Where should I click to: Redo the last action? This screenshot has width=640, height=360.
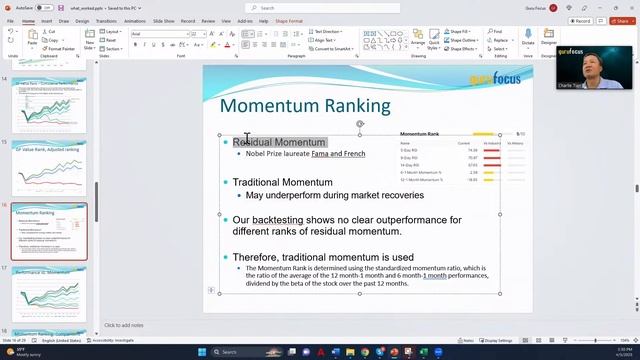[11, 40]
